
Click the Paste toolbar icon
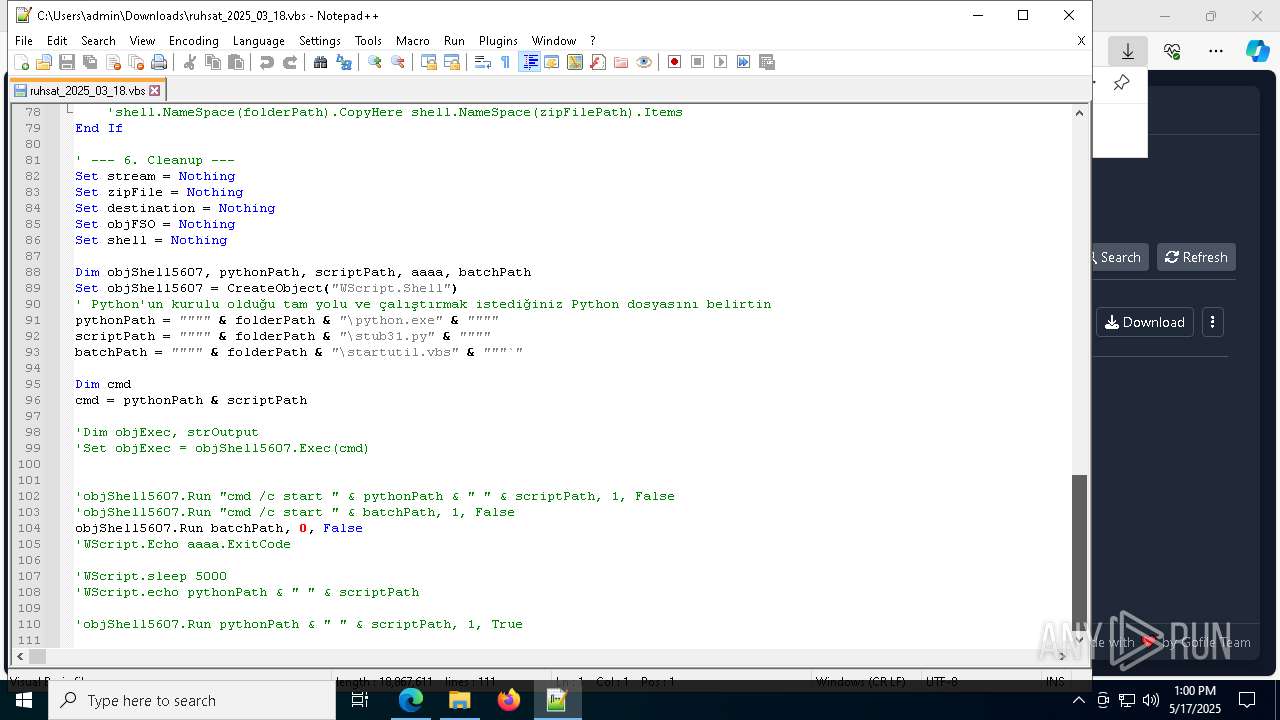pyautogui.click(x=236, y=62)
